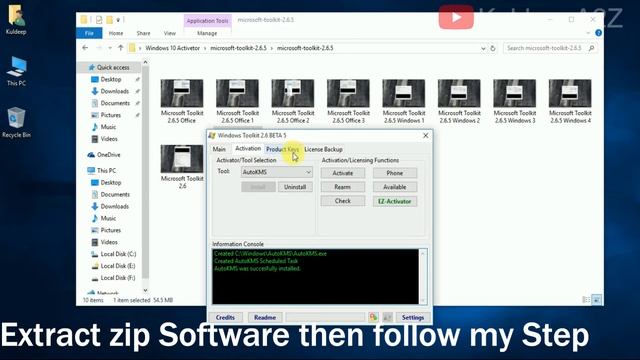Image resolution: width=640 pixels, height=360 pixels.
Task: Select Microsoft Toolkit 2.6.5 Office 3 thumbnail
Action: (348, 101)
